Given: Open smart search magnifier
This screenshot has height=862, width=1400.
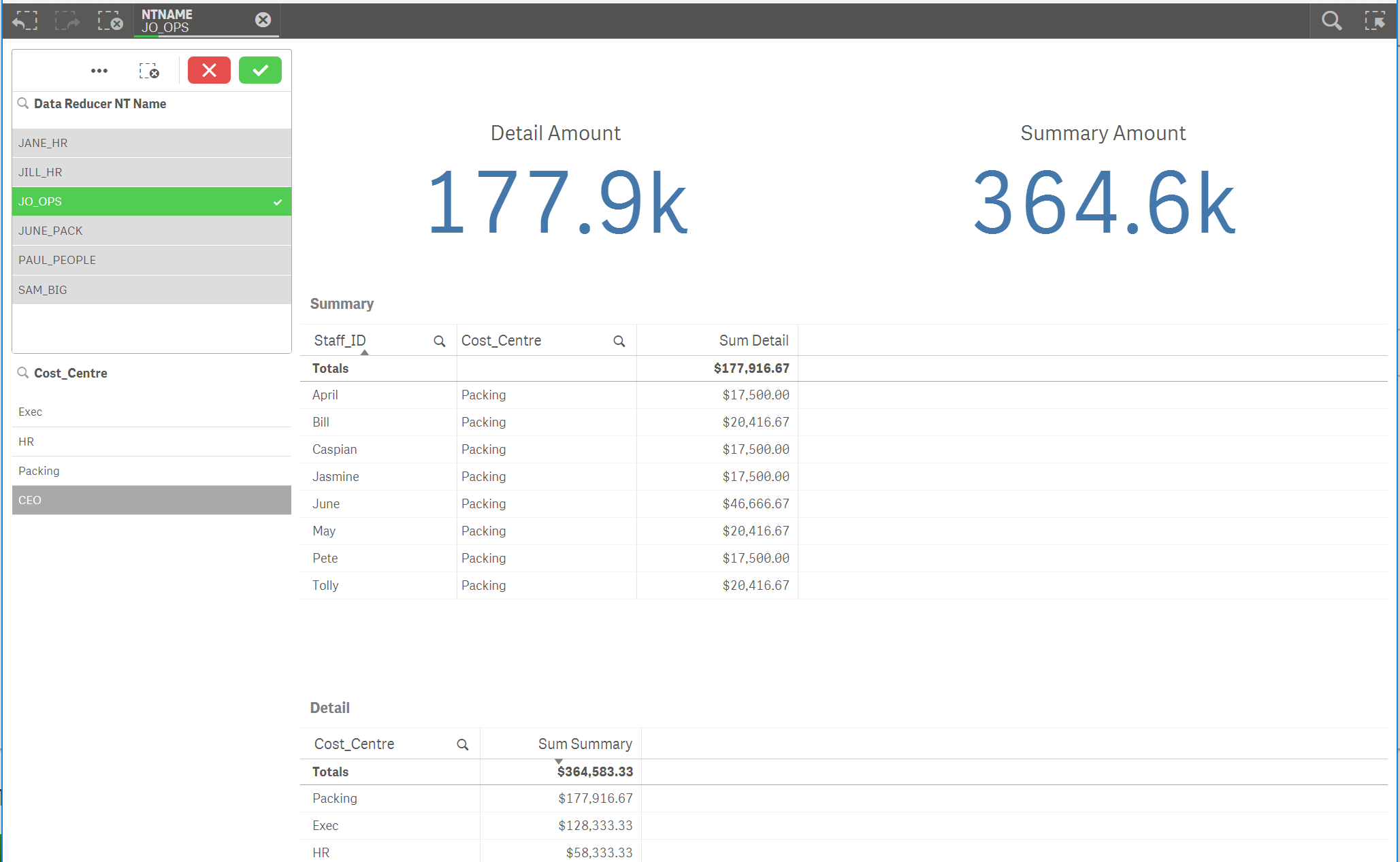Looking at the screenshot, I should (x=1331, y=20).
